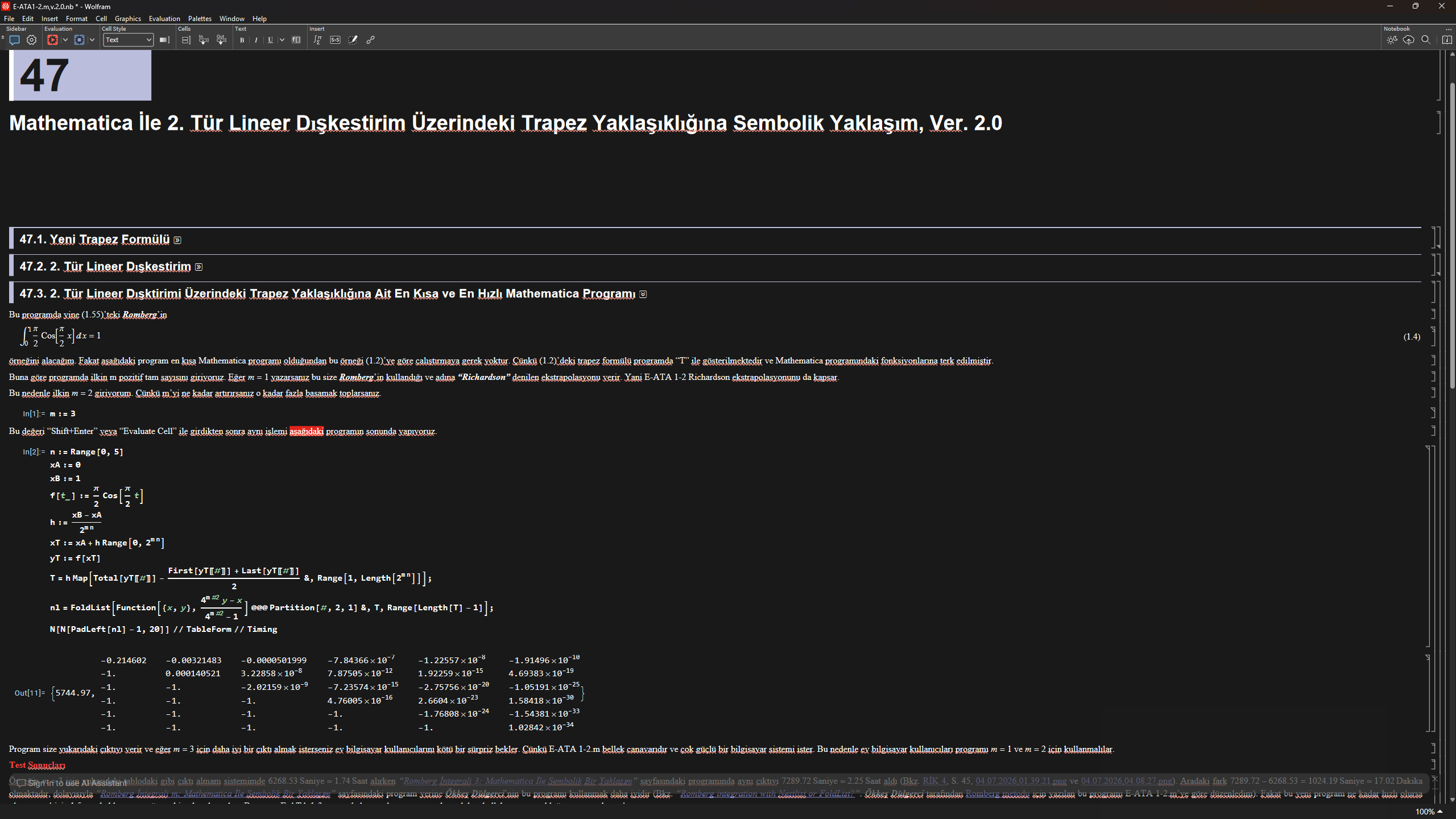Click the blue Abort evaluation kernel icon
This screenshot has height=819, width=1456.
click(79, 40)
